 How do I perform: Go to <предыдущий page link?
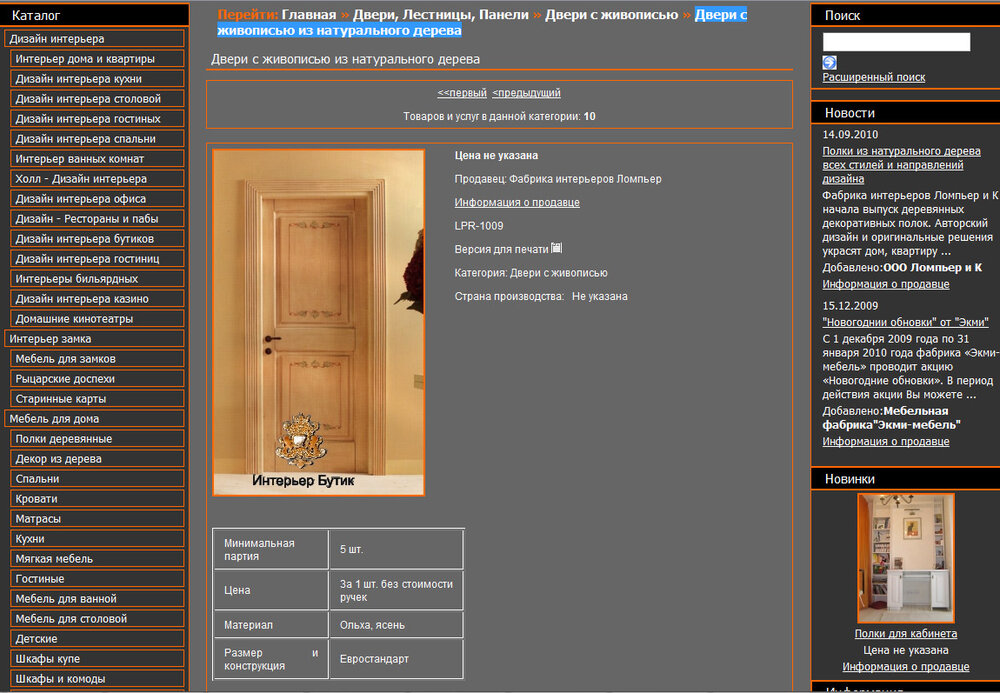point(526,92)
